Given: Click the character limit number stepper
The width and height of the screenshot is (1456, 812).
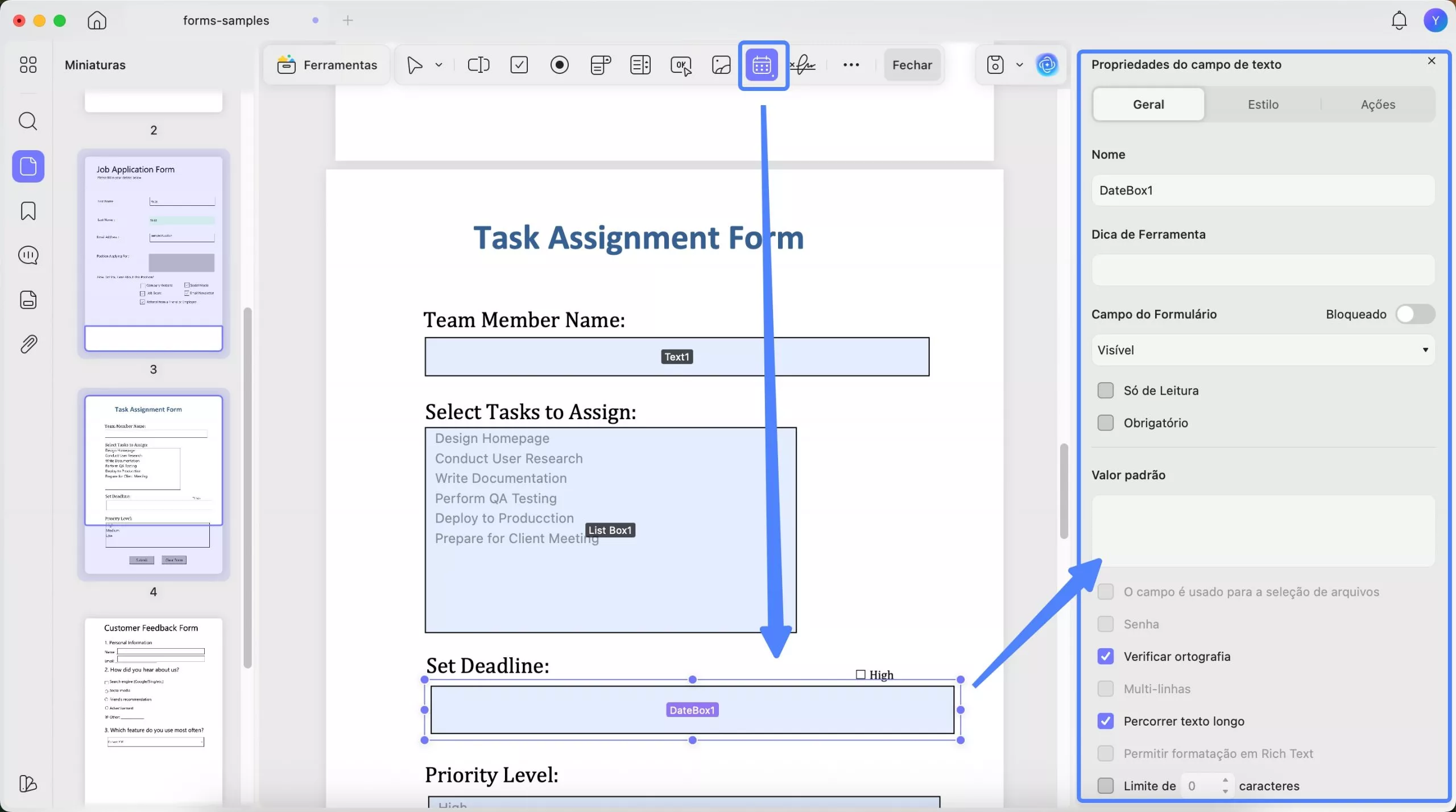Looking at the screenshot, I should (x=1225, y=786).
